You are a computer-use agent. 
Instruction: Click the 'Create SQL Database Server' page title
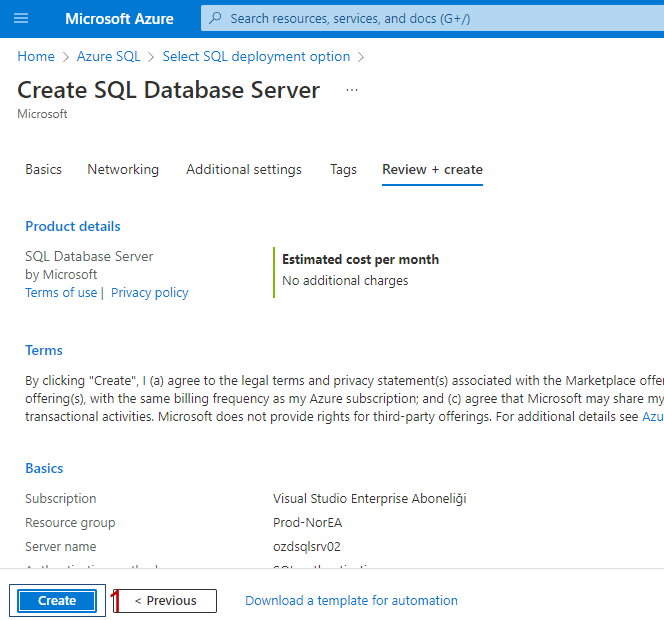point(169,90)
